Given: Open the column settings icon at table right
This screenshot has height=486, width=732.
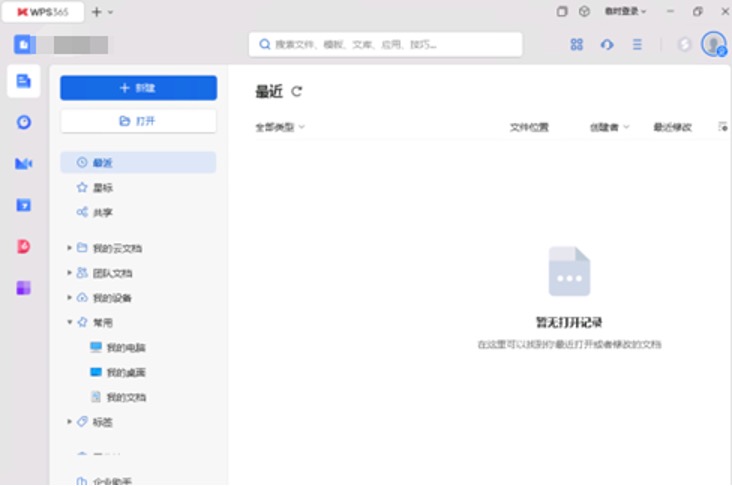Looking at the screenshot, I should (722, 127).
